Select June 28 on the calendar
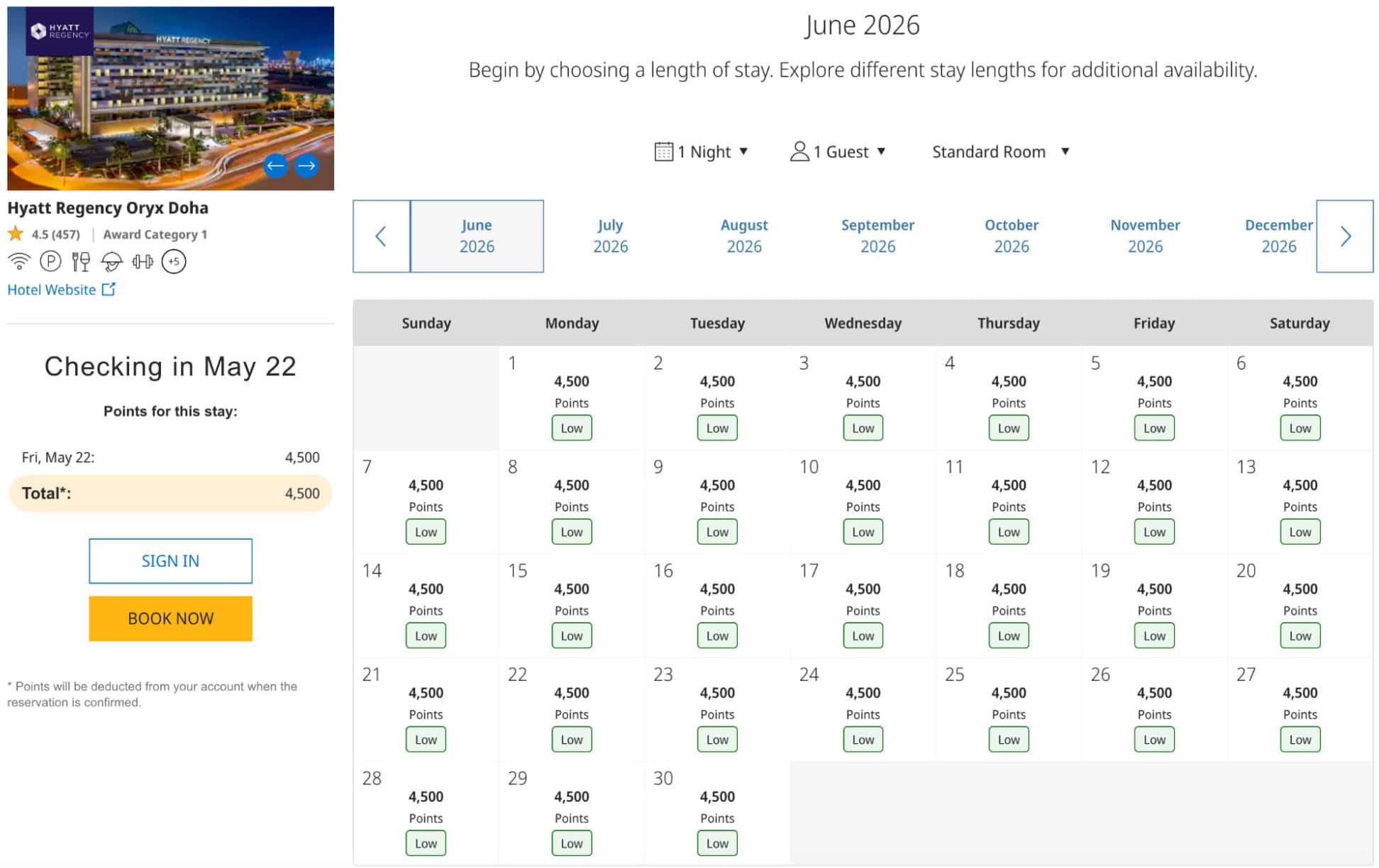The height and width of the screenshot is (868, 1379). click(x=426, y=813)
